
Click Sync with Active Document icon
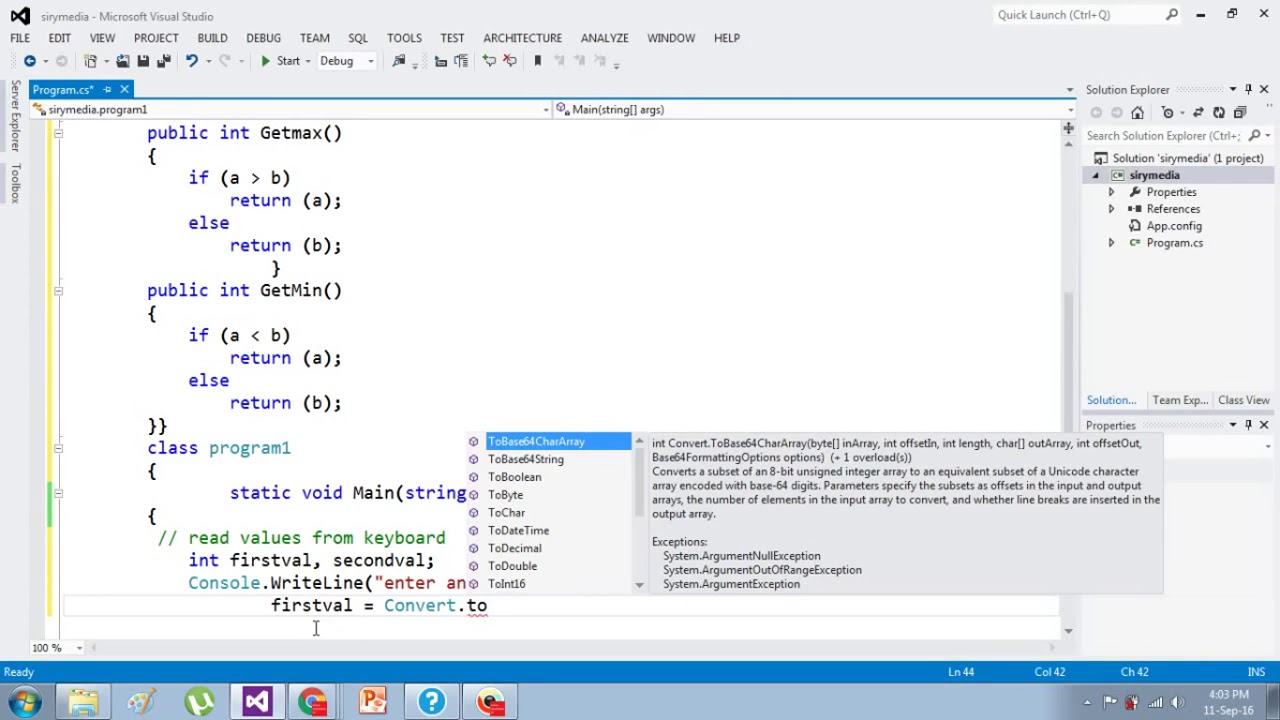1198,112
